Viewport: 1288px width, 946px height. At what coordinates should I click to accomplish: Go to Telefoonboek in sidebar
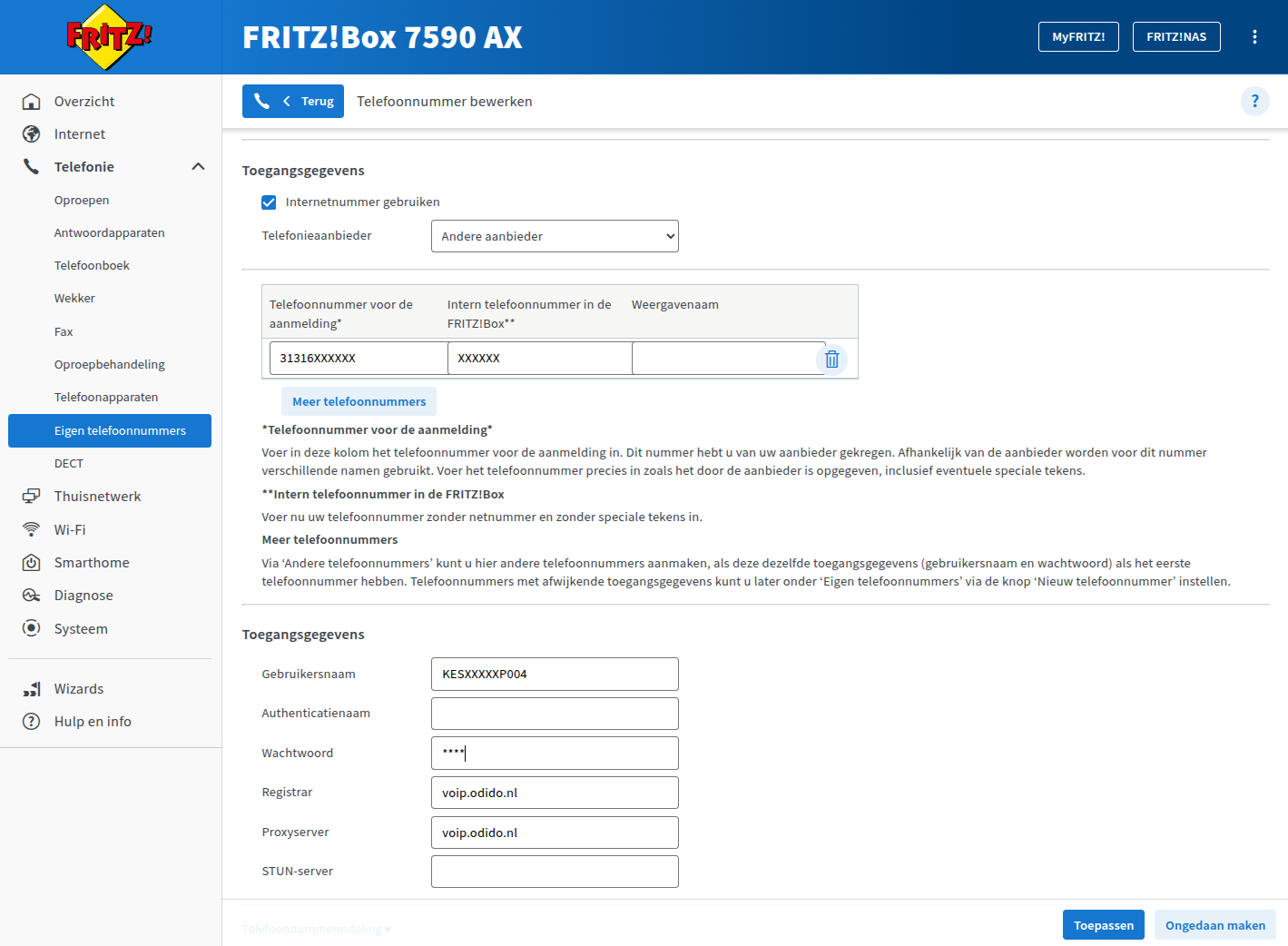(92, 266)
